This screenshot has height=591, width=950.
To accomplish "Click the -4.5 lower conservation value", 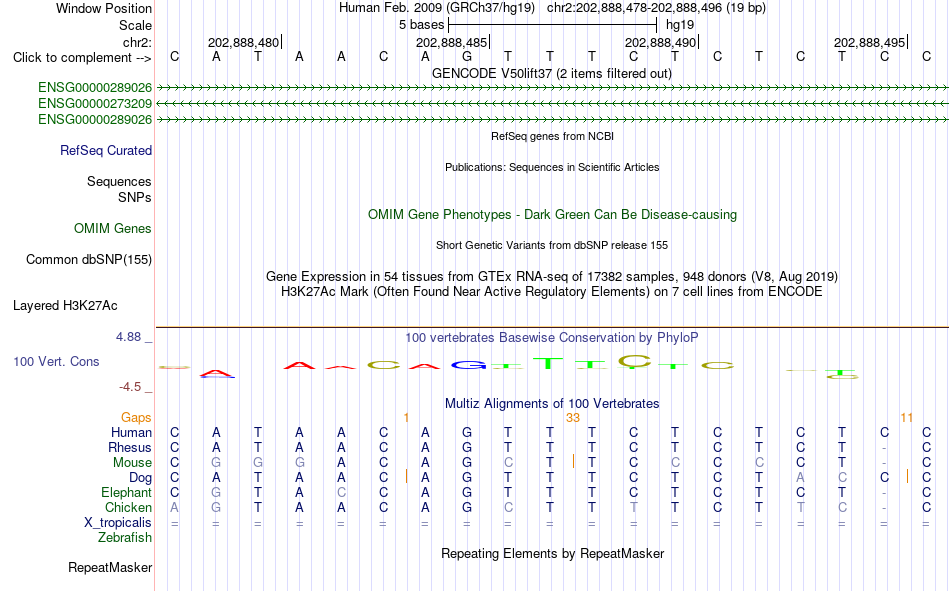I will coord(130,387).
